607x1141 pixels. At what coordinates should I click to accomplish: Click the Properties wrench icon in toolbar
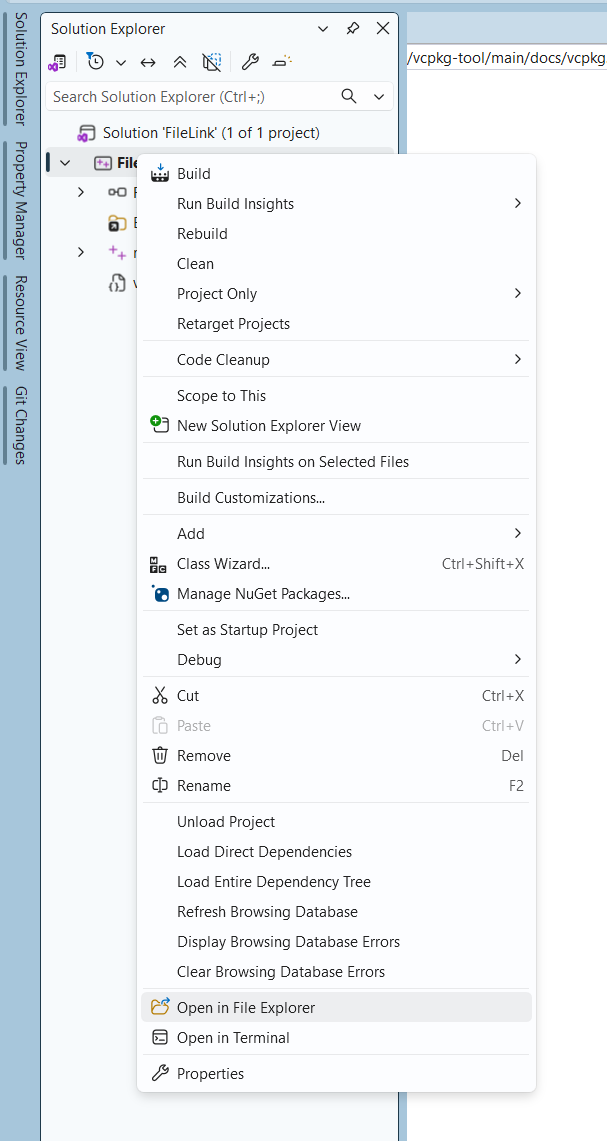pyautogui.click(x=250, y=62)
